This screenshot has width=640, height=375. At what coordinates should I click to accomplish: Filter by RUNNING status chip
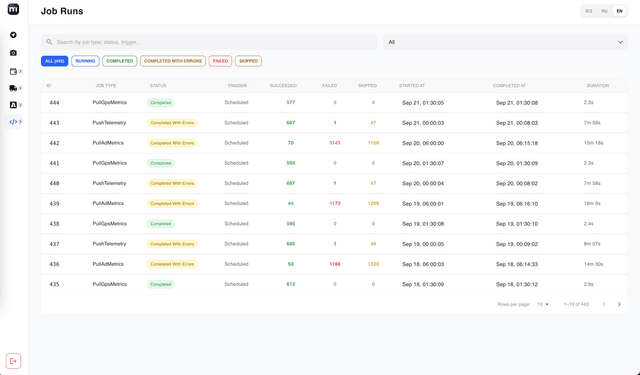click(x=85, y=61)
